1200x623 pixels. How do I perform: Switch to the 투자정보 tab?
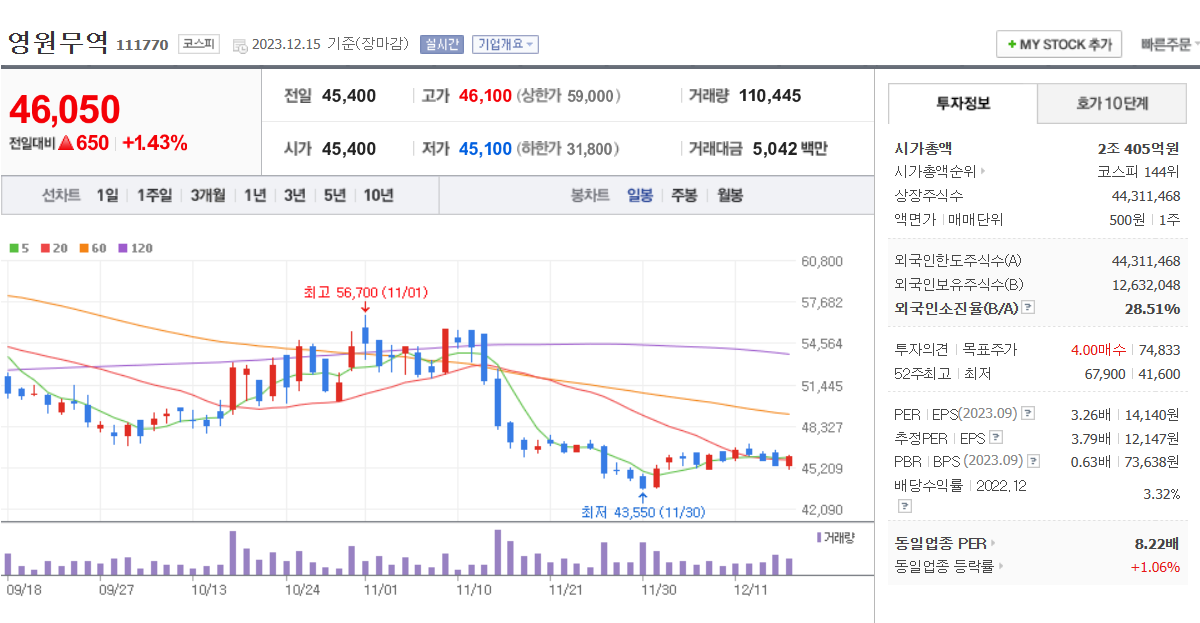963,103
